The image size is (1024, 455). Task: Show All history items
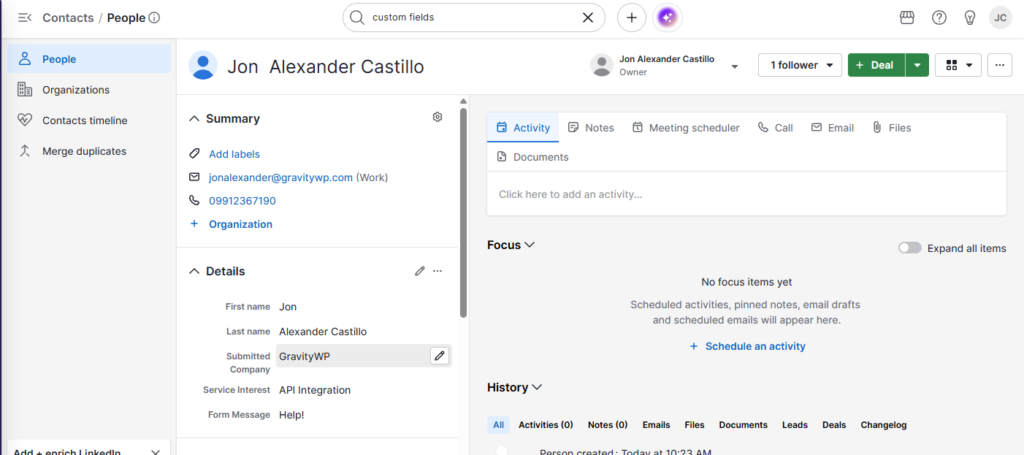[x=498, y=425]
